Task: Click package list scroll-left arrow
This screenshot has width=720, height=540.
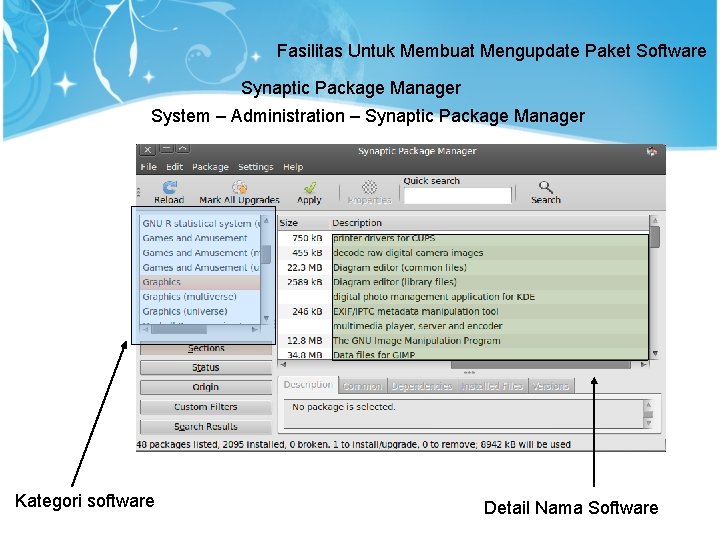Action: point(283,365)
